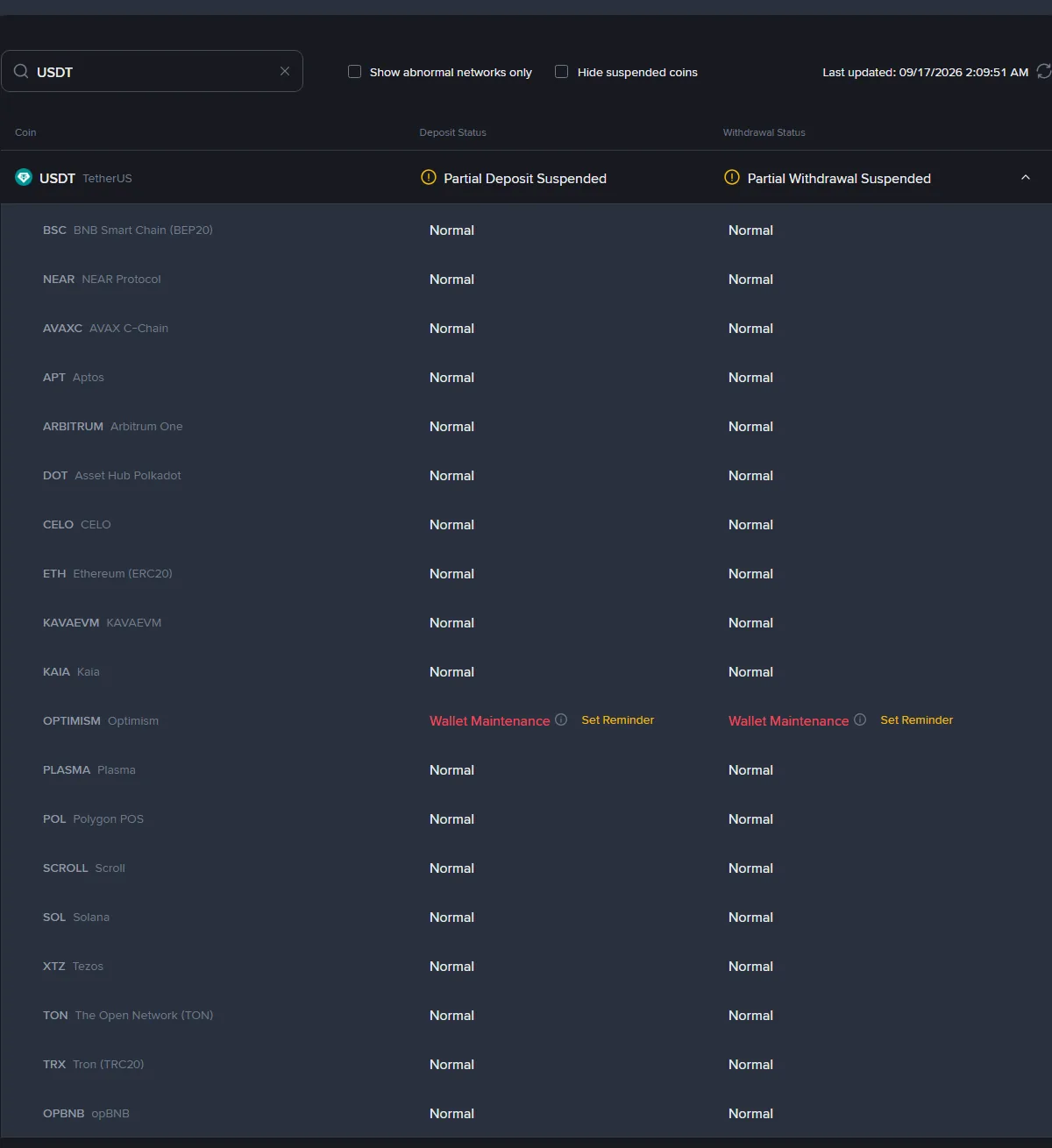This screenshot has height=1148, width=1052.
Task: Select the PLASMA Plasma network row
Action: [x=526, y=769]
